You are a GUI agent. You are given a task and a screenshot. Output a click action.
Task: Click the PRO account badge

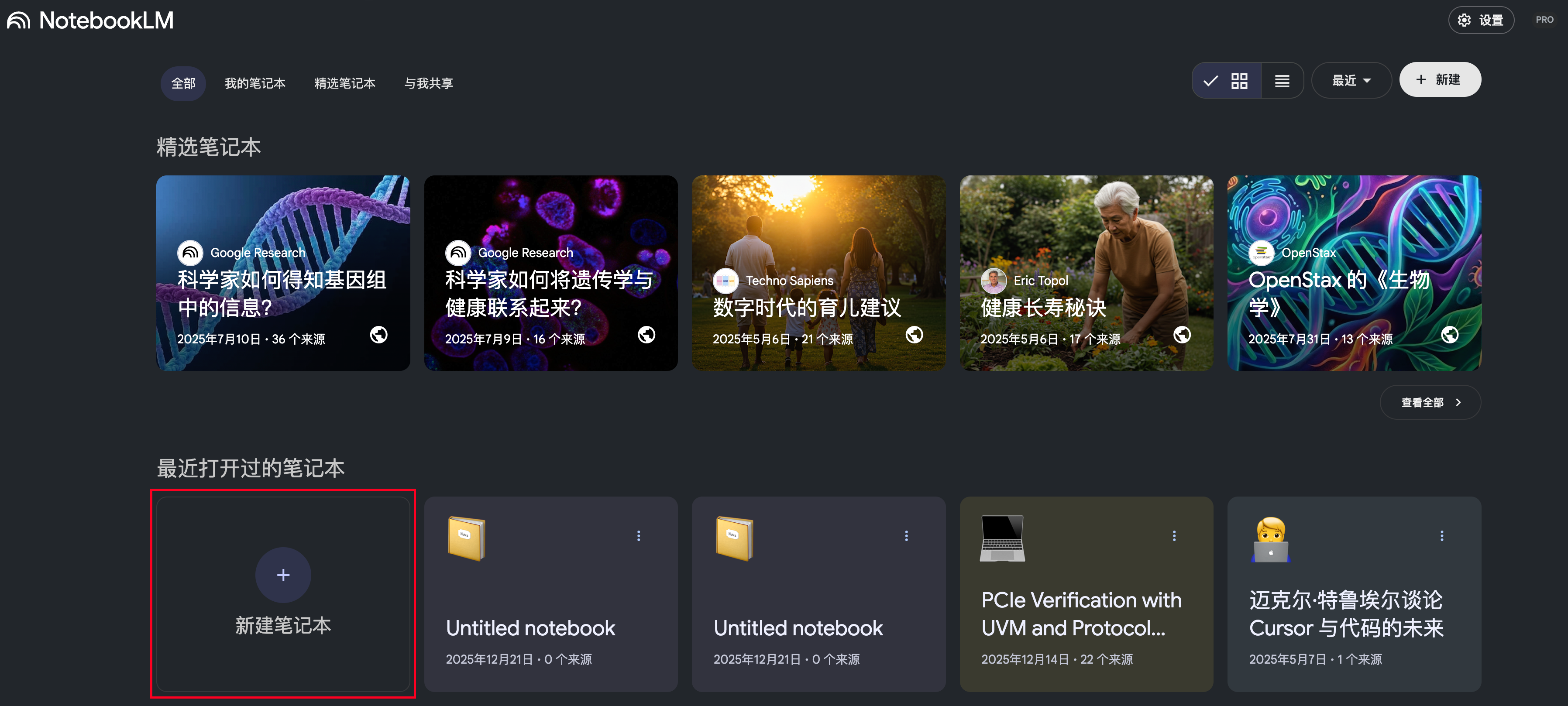[x=1544, y=20]
